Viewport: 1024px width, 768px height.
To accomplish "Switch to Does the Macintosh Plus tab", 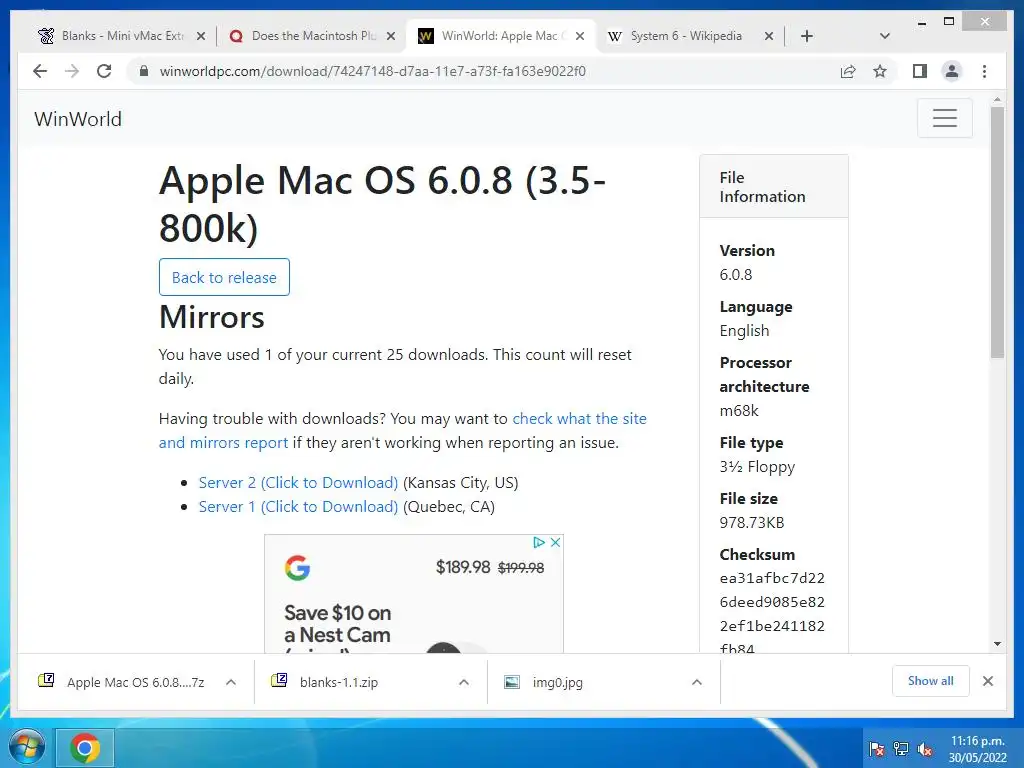I will [313, 36].
